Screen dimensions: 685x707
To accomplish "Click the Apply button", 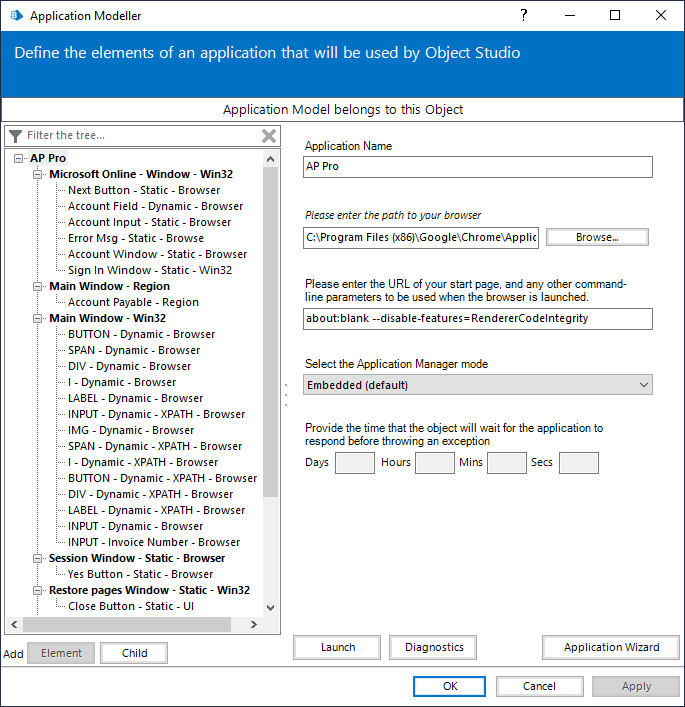I will [x=636, y=686].
